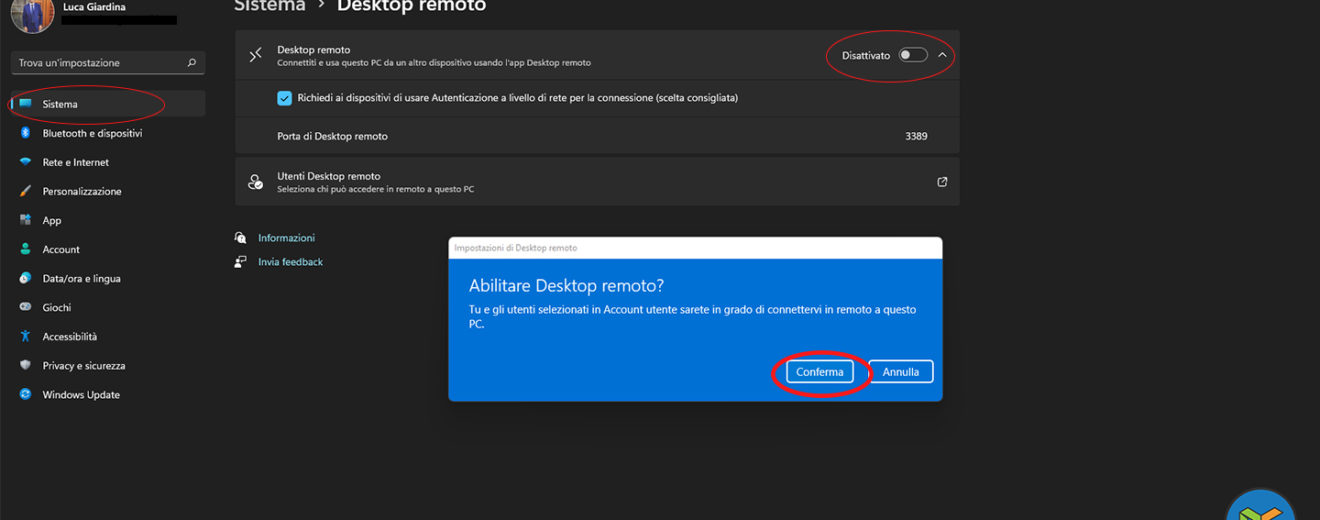
Task: Click the Rete e Internet wifi icon
Action: 25,162
